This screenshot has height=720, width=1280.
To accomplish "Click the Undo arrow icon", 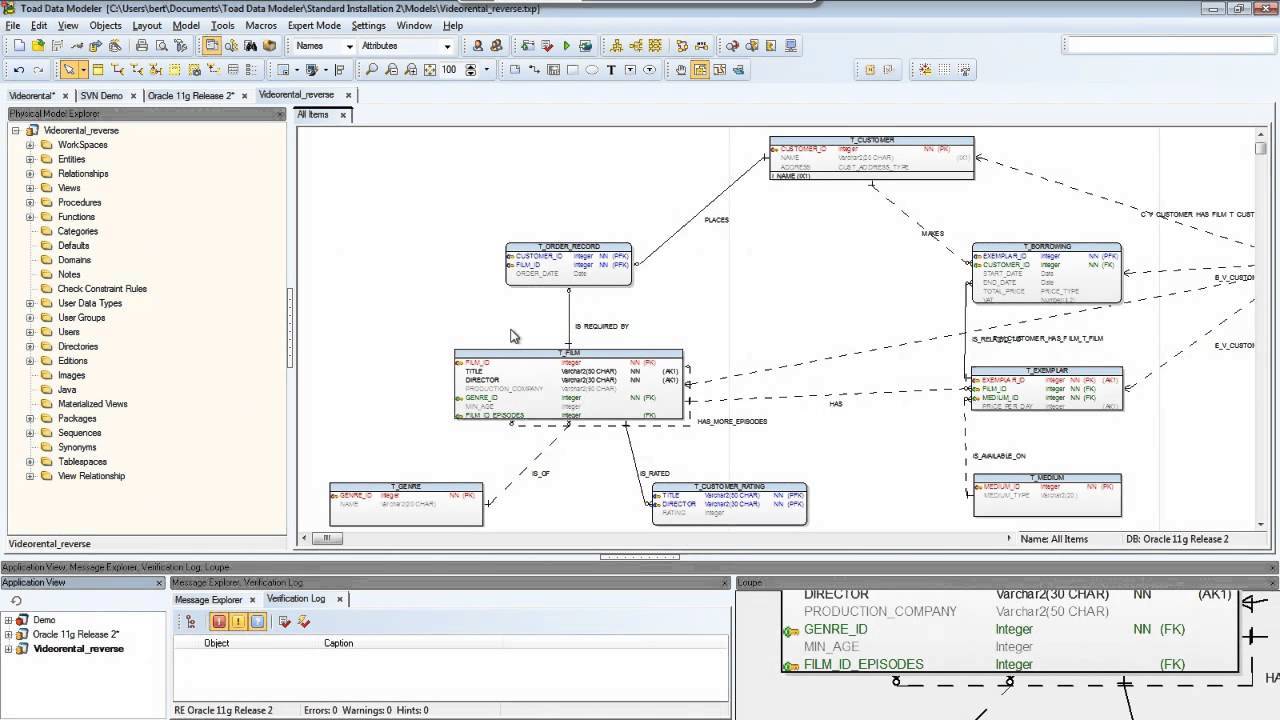I will (19, 70).
